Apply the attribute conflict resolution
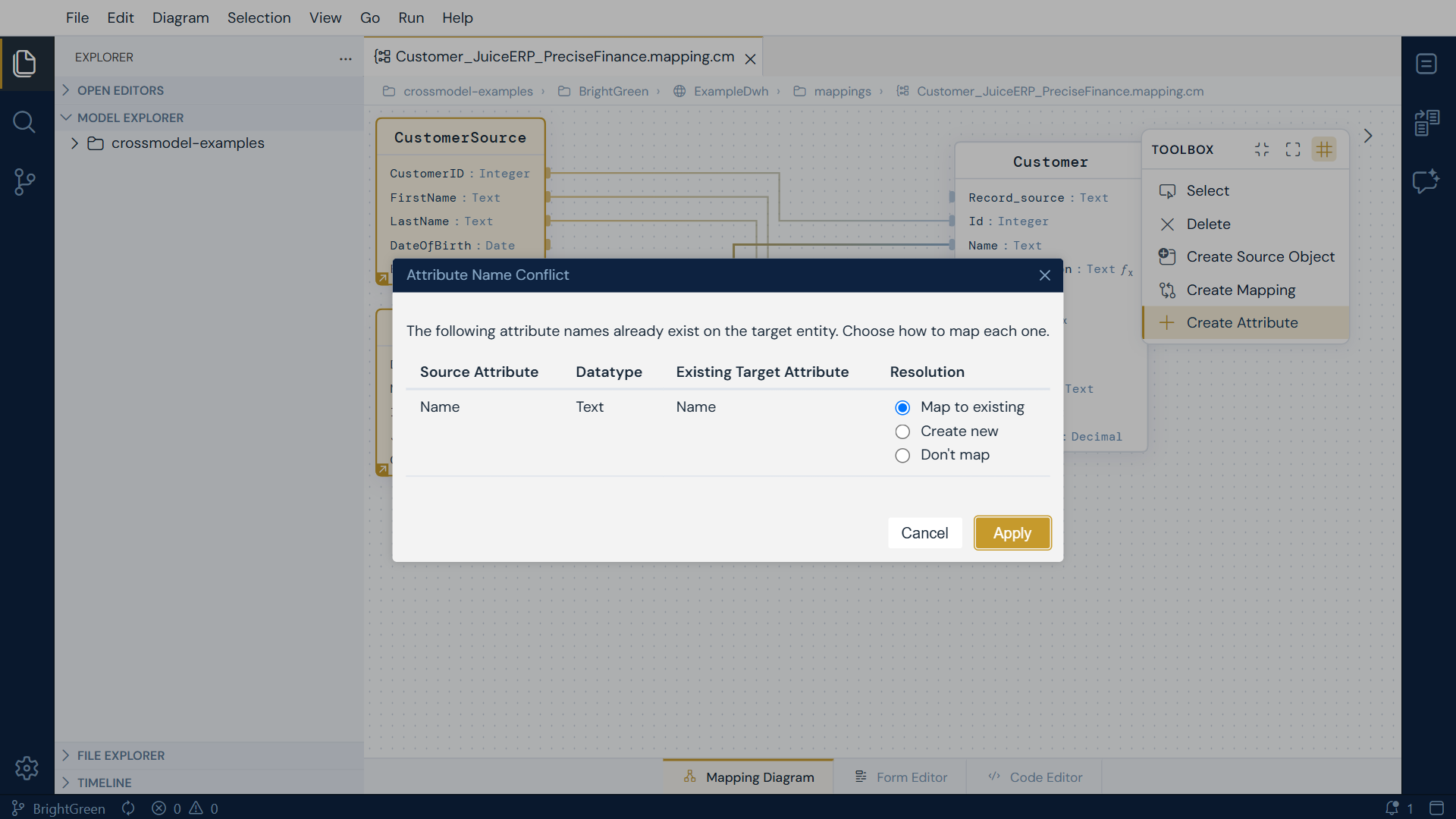 click(1012, 533)
